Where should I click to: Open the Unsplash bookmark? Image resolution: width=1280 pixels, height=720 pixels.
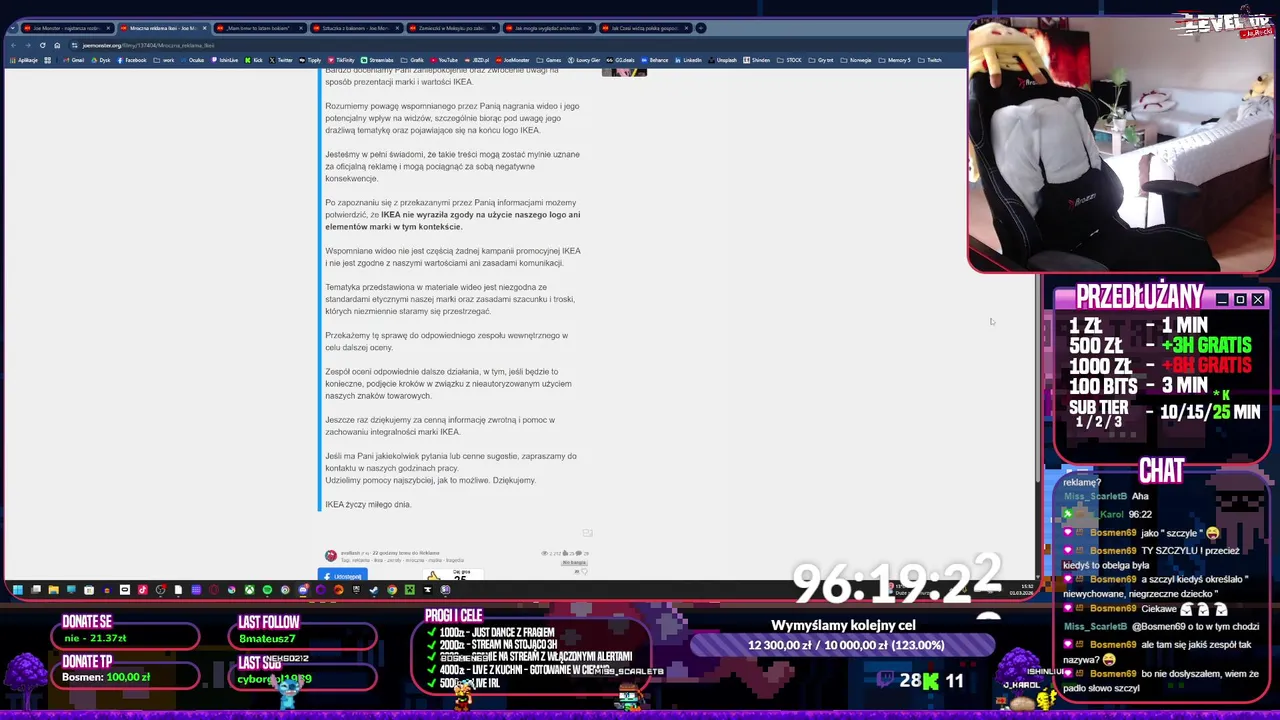coord(723,60)
